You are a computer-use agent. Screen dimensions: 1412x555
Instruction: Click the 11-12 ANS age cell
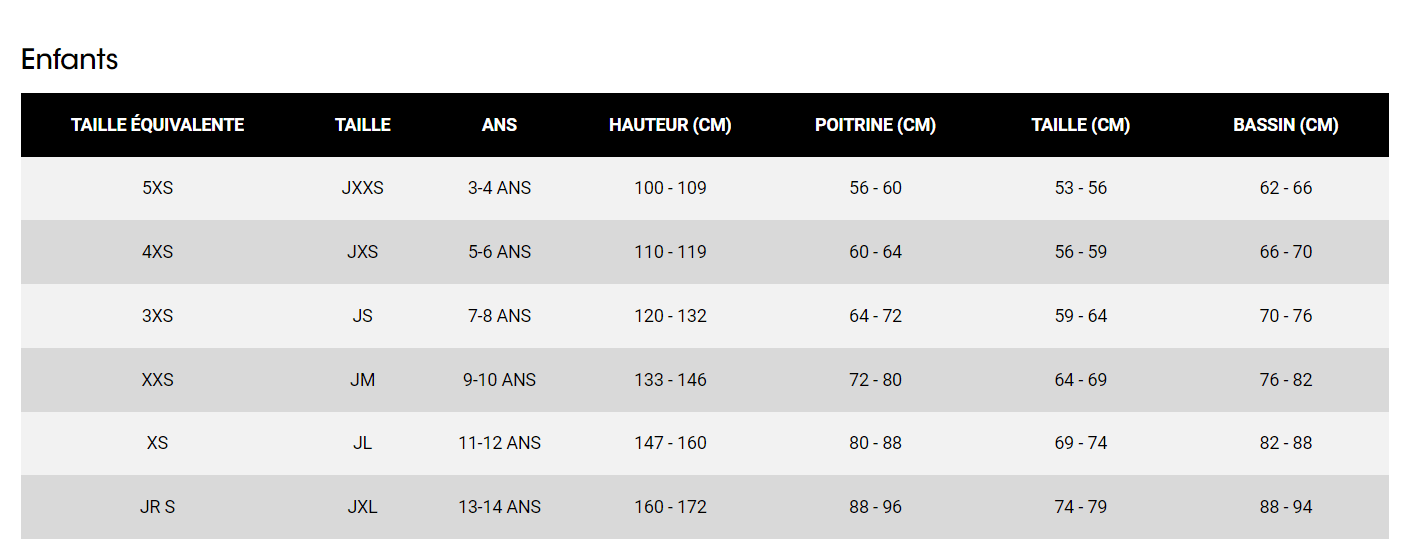coord(499,443)
